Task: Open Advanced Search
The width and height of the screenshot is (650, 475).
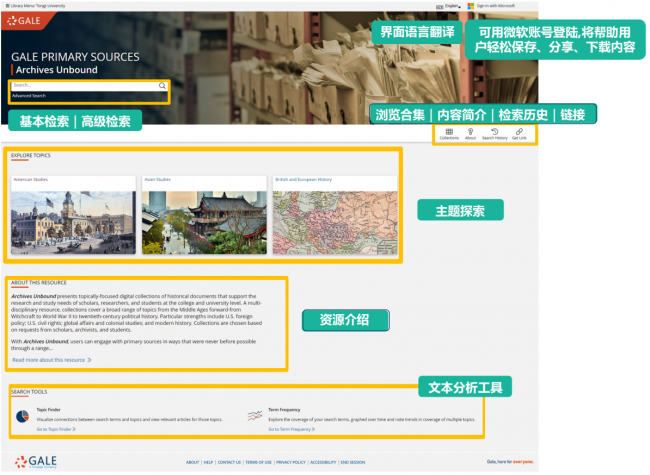Action: 29,96
